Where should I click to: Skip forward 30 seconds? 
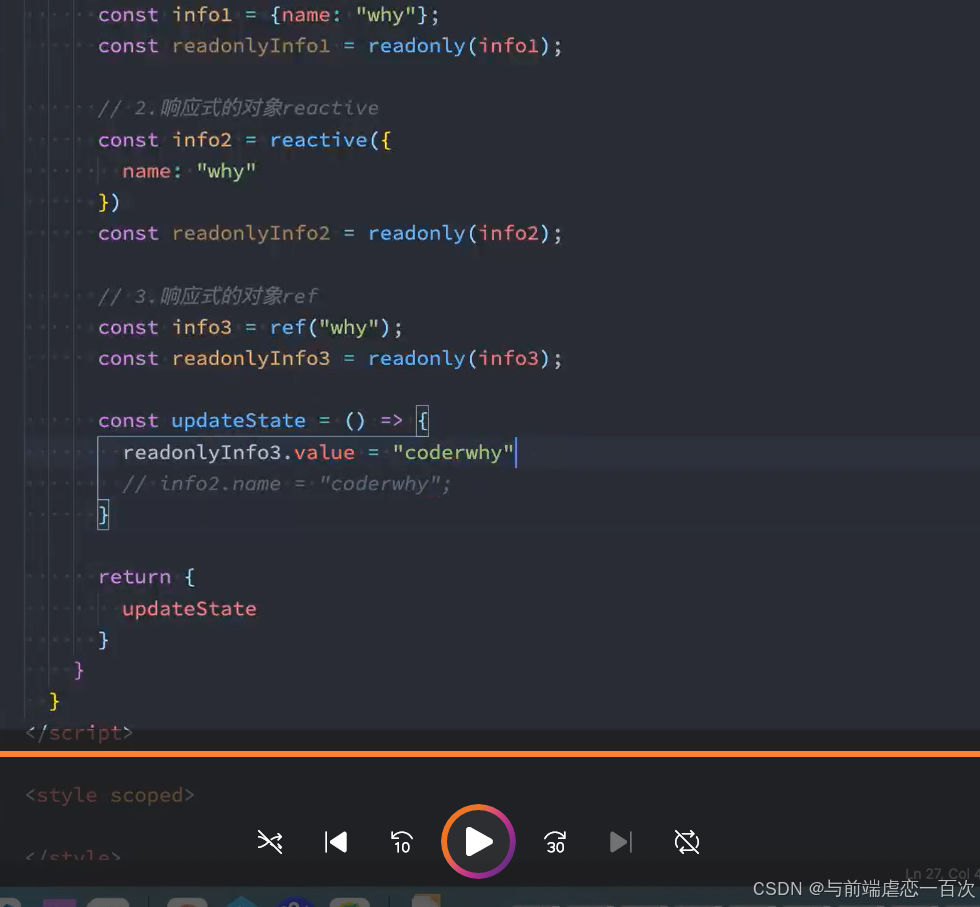[x=555, y=842]
